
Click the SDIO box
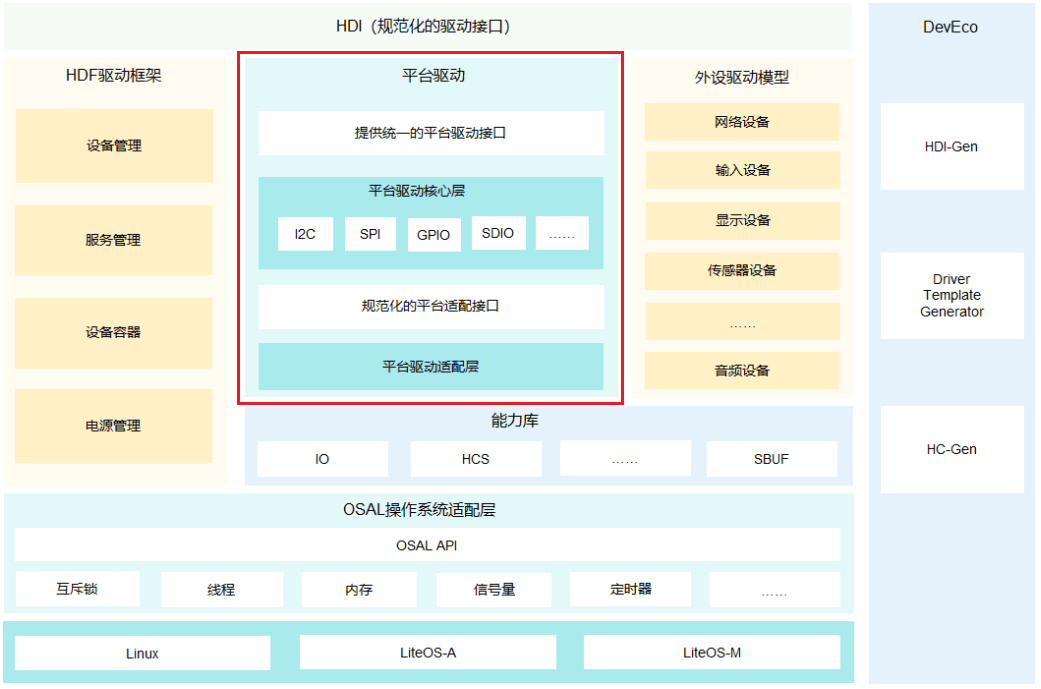499,233
